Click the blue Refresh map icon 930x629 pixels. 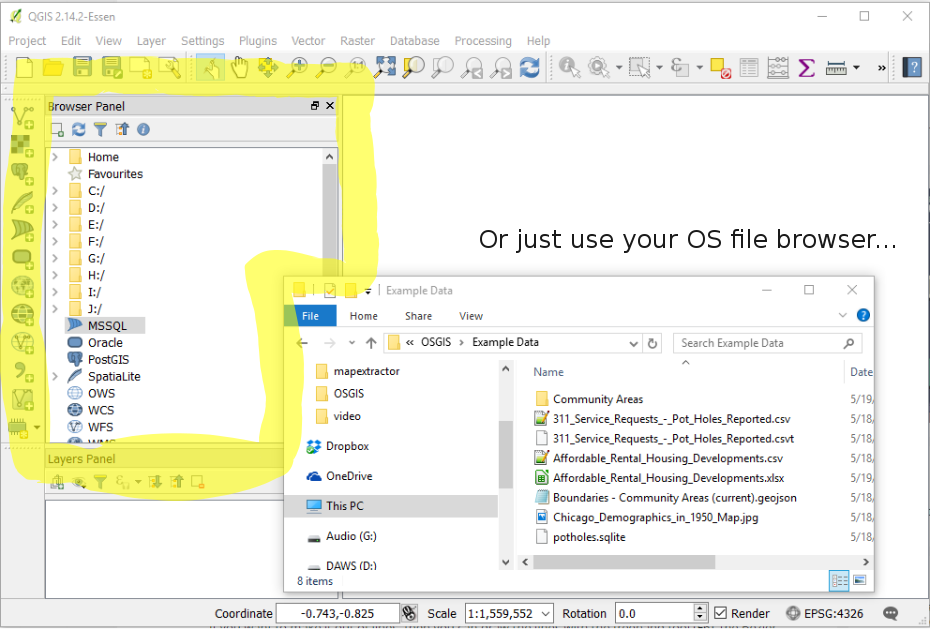click(x=530, y=67)
